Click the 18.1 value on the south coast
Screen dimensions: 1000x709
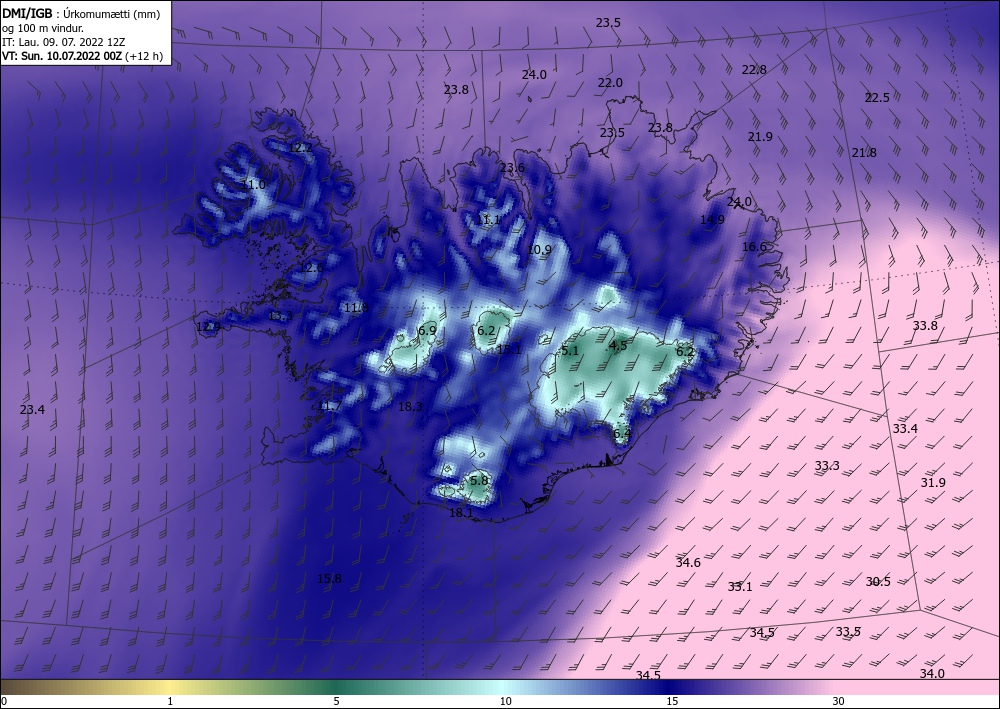461,513
